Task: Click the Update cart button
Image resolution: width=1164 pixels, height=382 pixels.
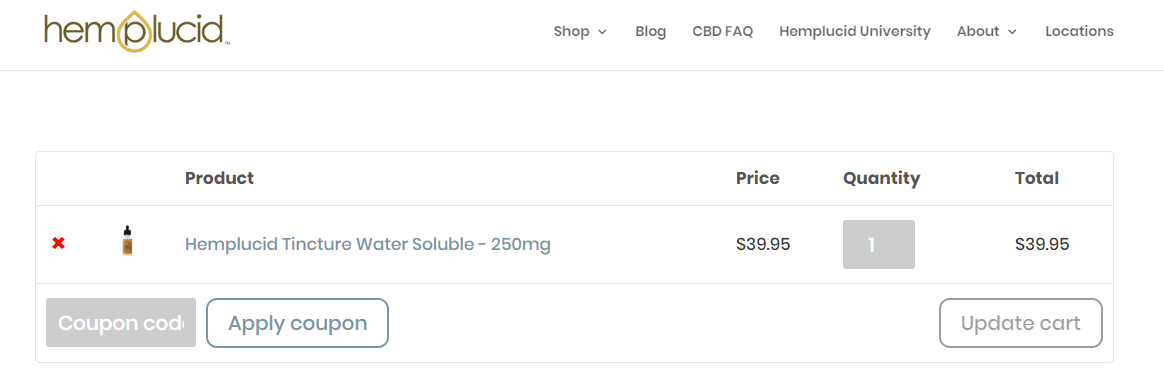Action: [1021, 323]
